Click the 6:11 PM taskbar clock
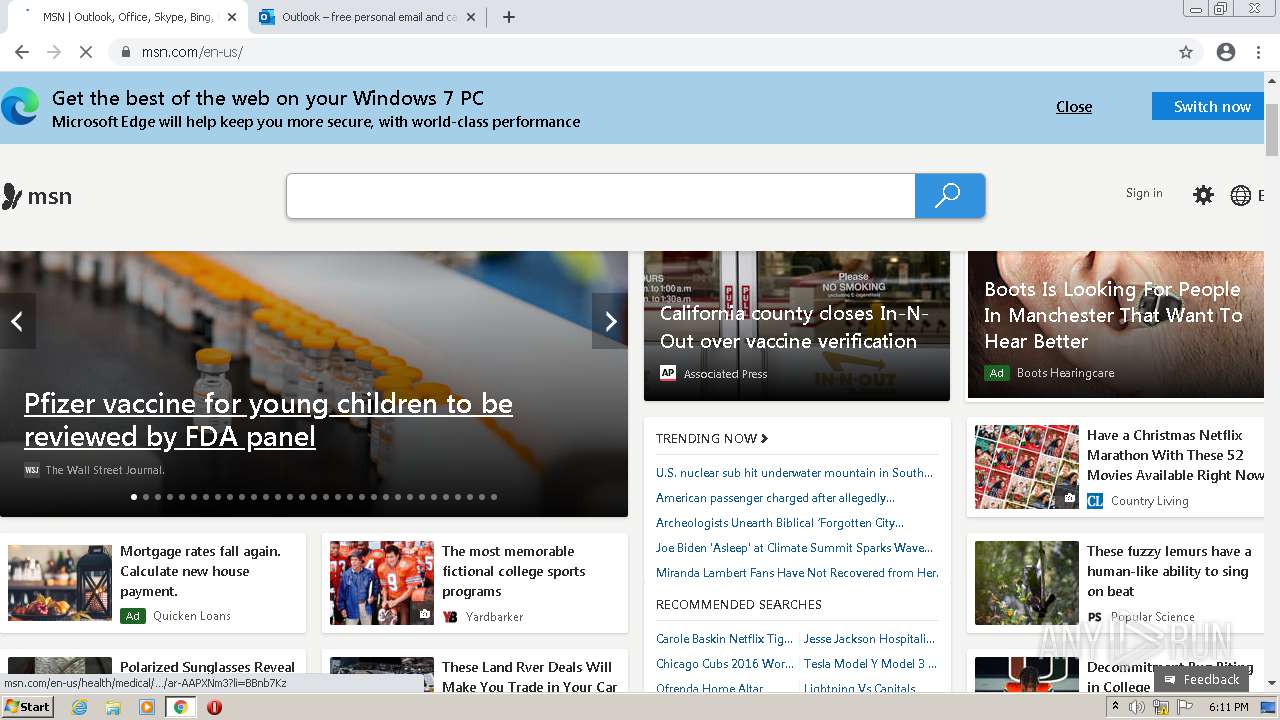1280x720 pixels. click(x=1228, y=707)
